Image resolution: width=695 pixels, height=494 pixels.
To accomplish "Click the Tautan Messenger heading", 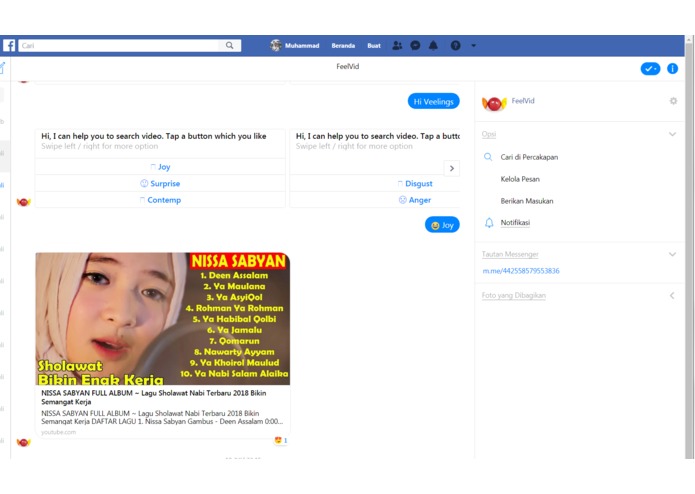I will 510,254.
